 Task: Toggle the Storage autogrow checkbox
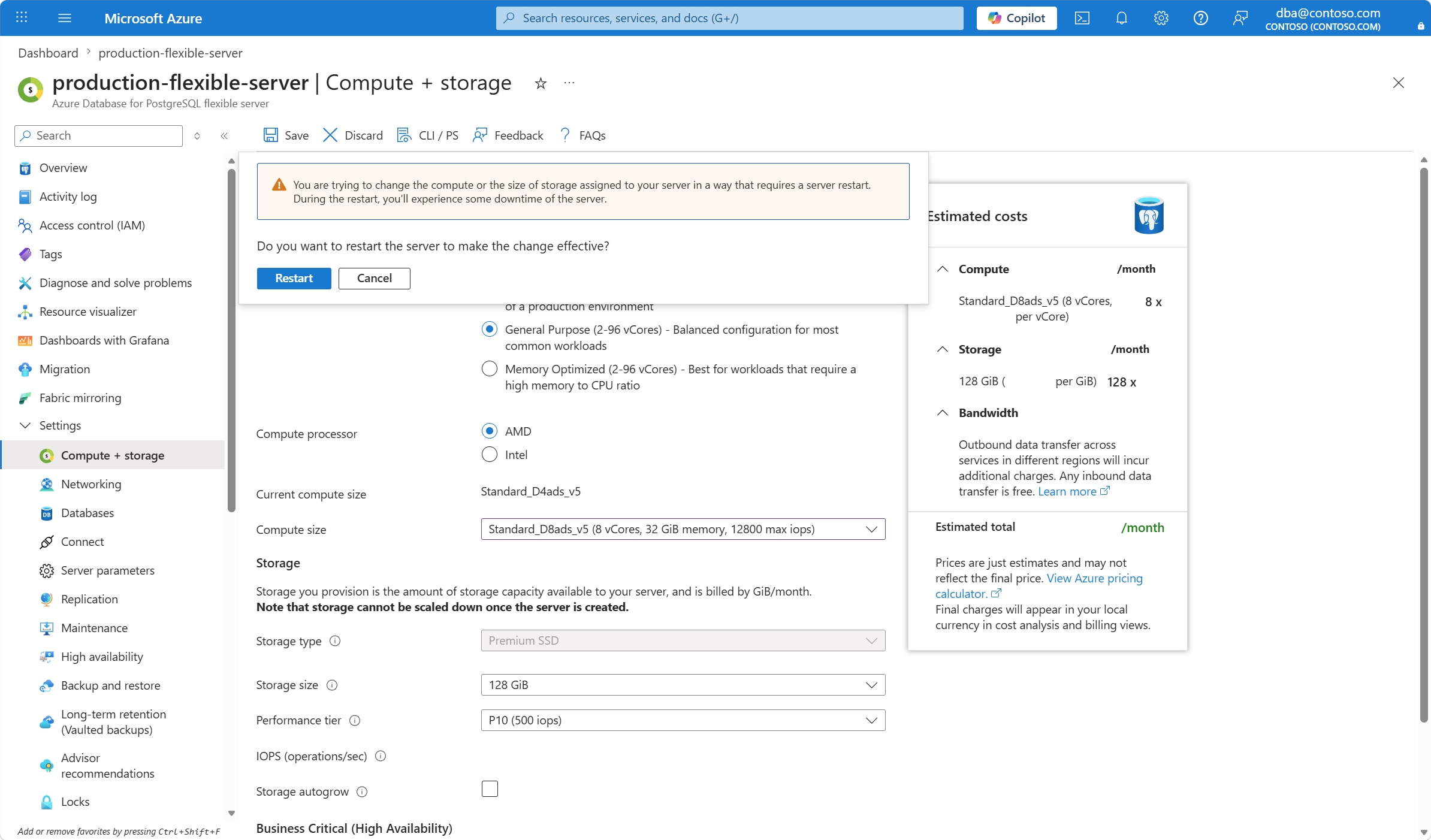coord(490,788)
